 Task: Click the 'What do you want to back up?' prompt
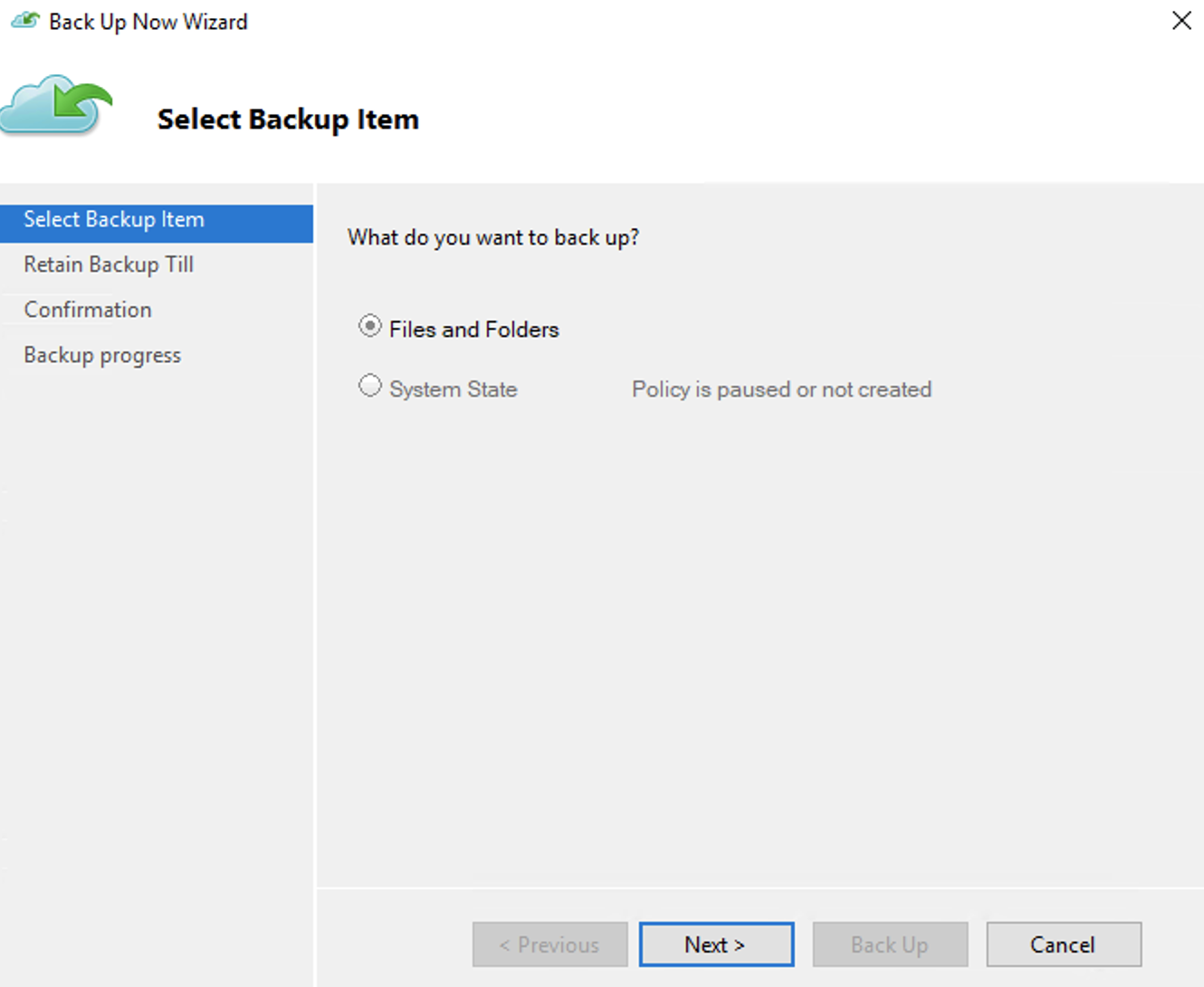(x=493, y=237)
